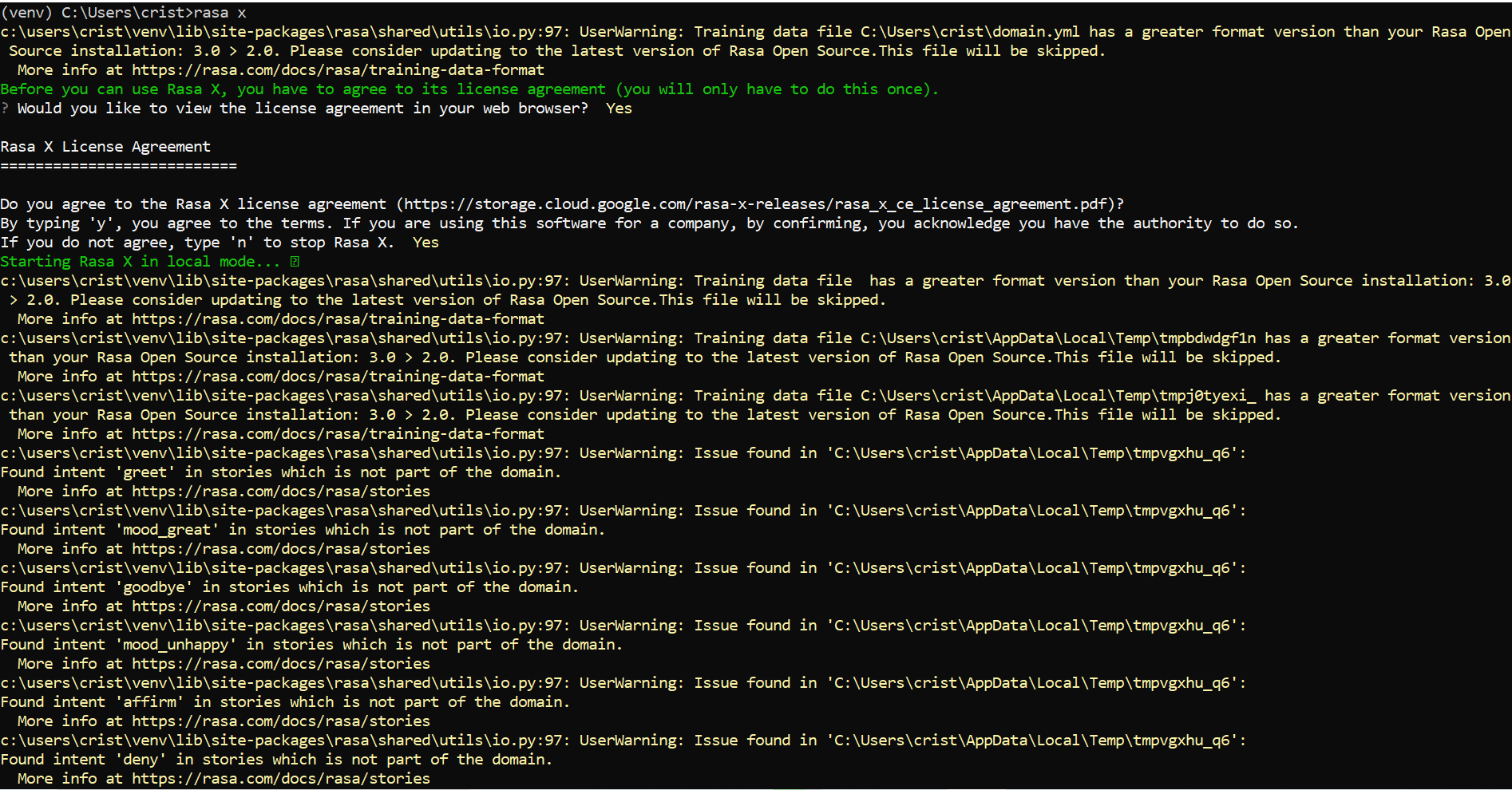Click the "Found intent 'mood_great'" warning line

(x=303, y=530)
